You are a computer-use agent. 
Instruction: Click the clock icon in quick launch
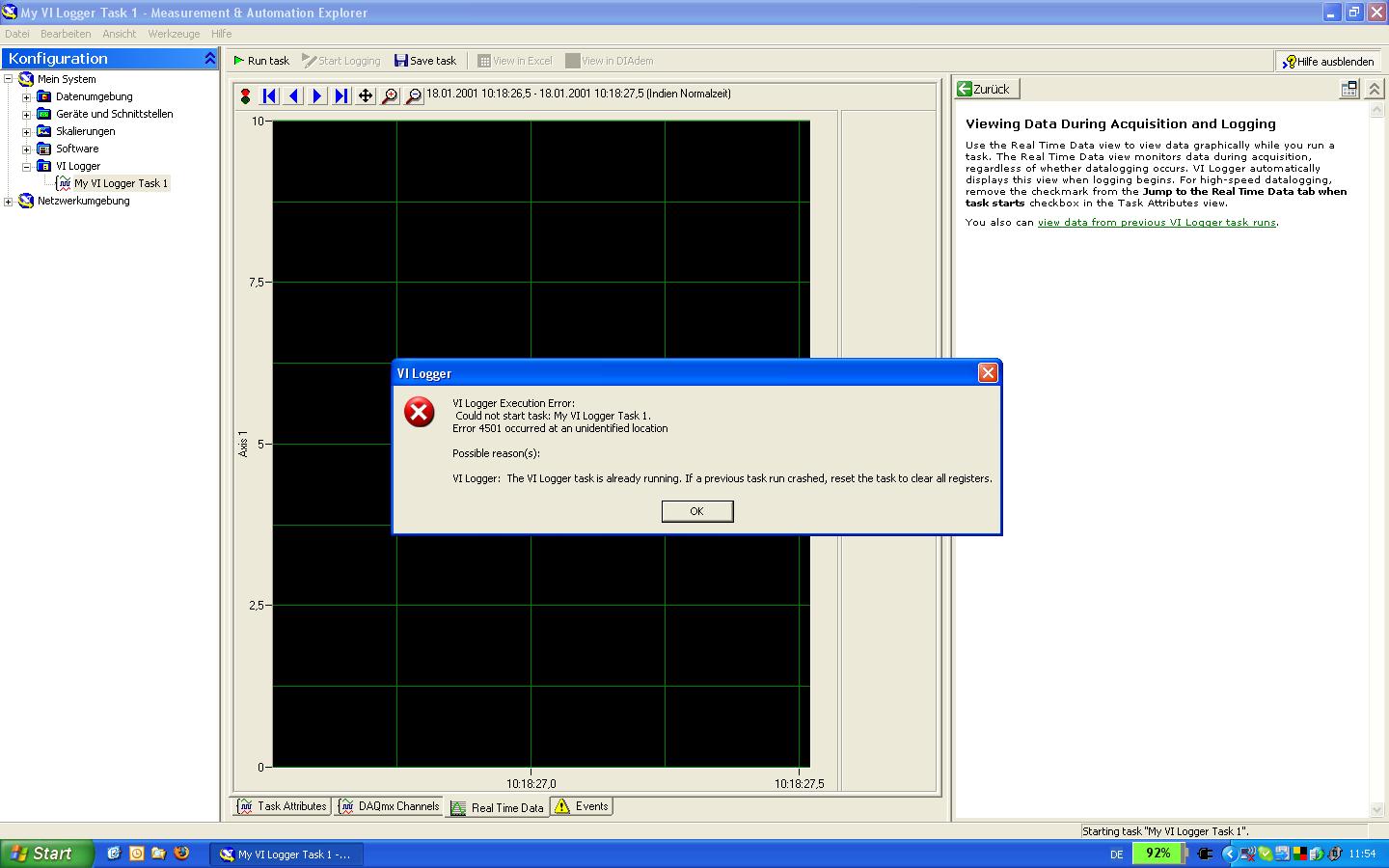click(x=136, y=854)
